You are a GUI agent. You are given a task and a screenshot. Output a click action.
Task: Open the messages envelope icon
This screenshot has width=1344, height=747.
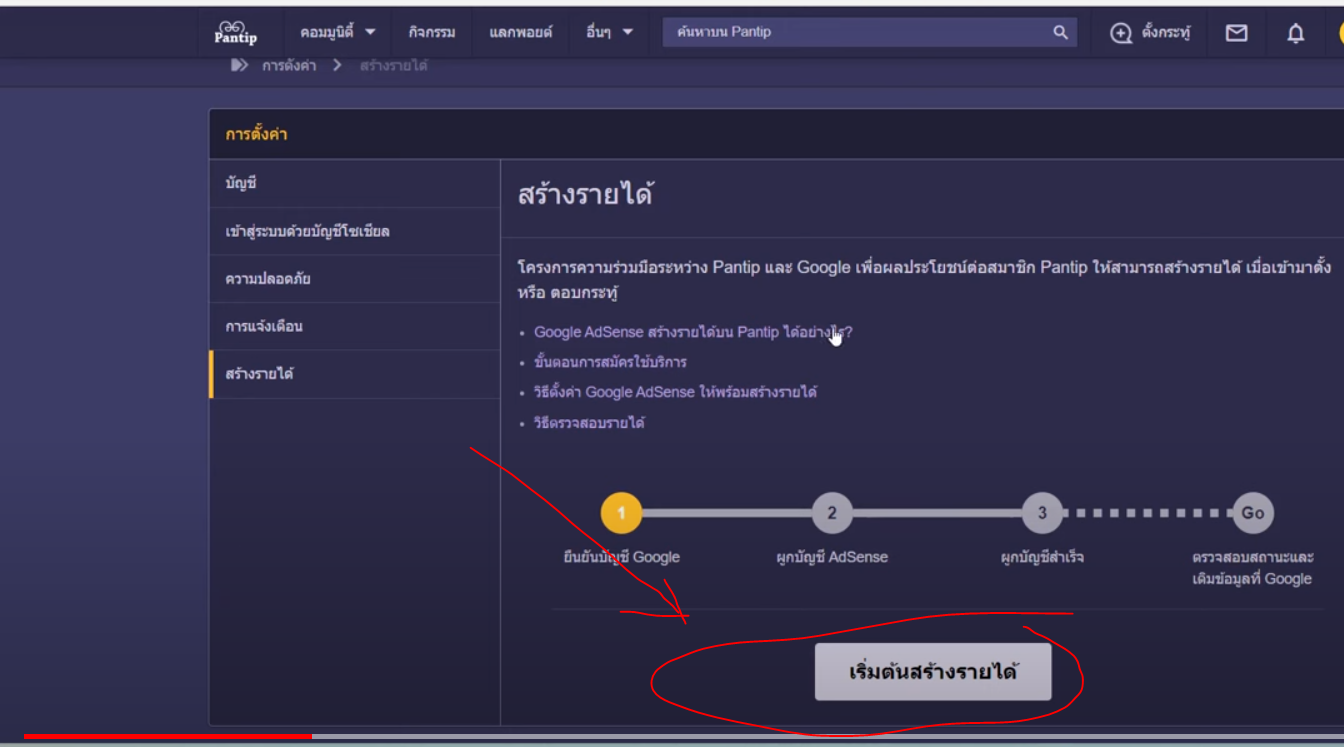click(1236, 33)
